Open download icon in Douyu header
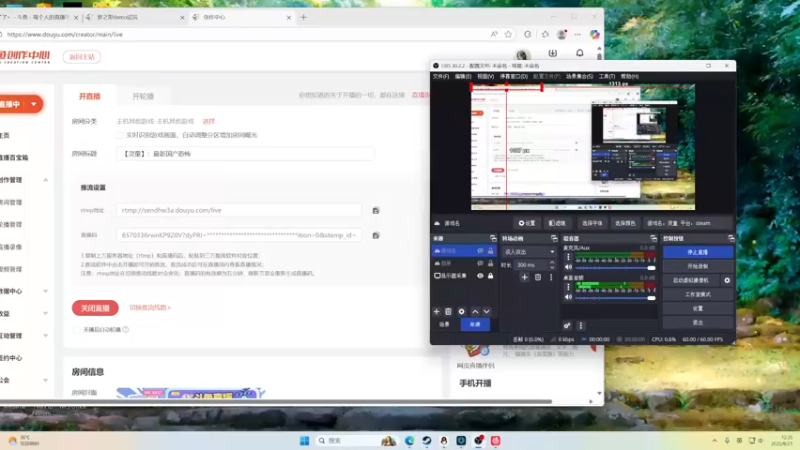Screen dimensions: 800x450 pos(553,53)
